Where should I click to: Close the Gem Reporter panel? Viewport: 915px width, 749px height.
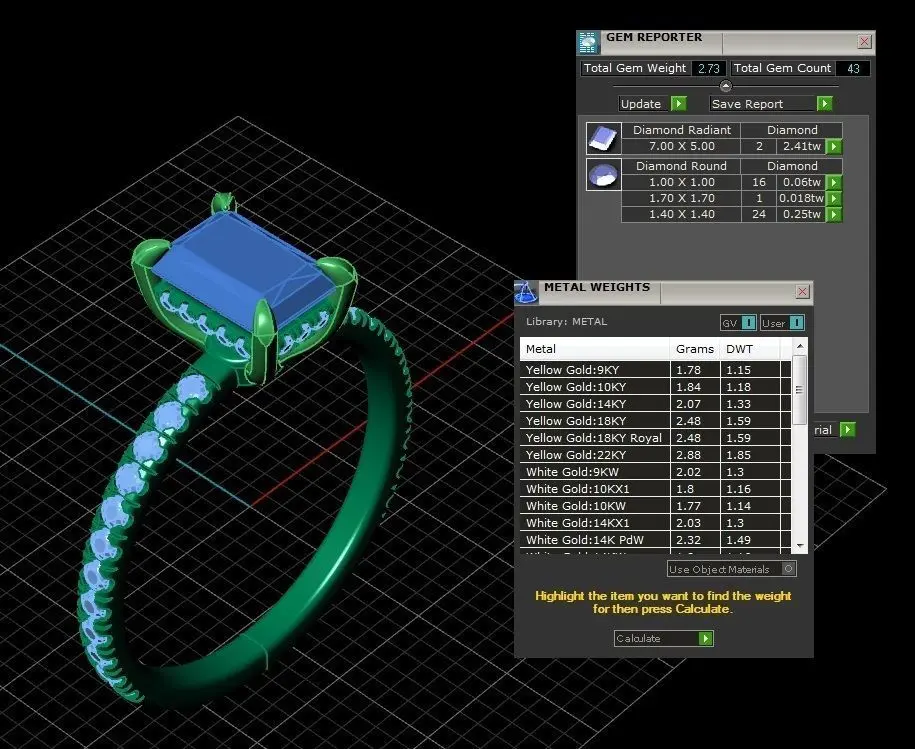coord(864,42)
